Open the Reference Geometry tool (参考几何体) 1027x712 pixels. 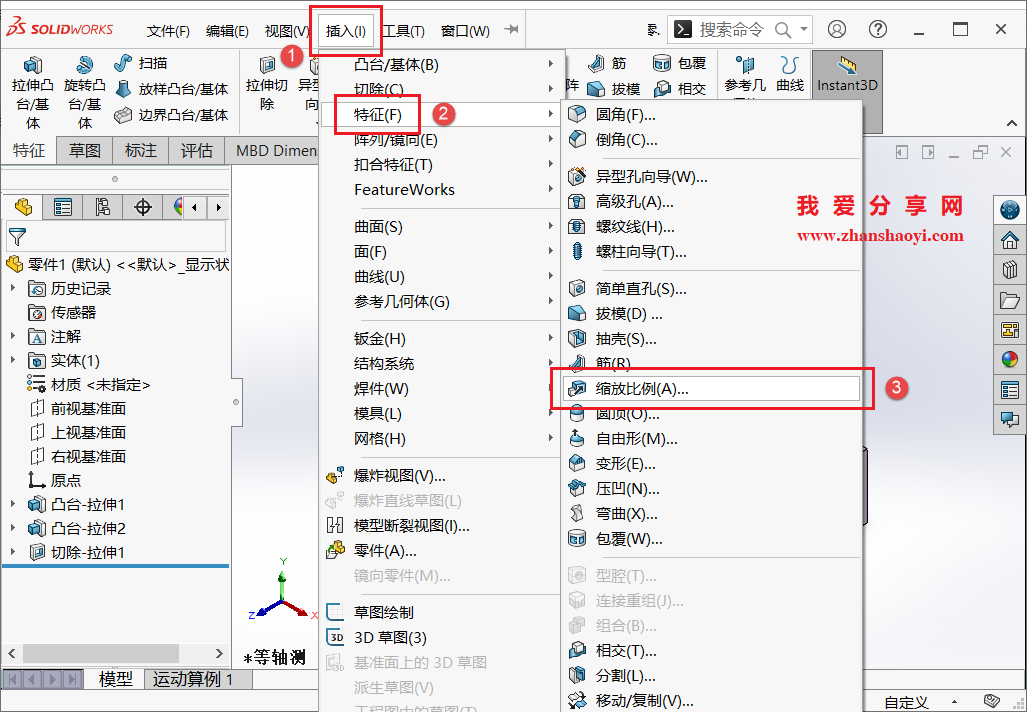pos(745,77)
